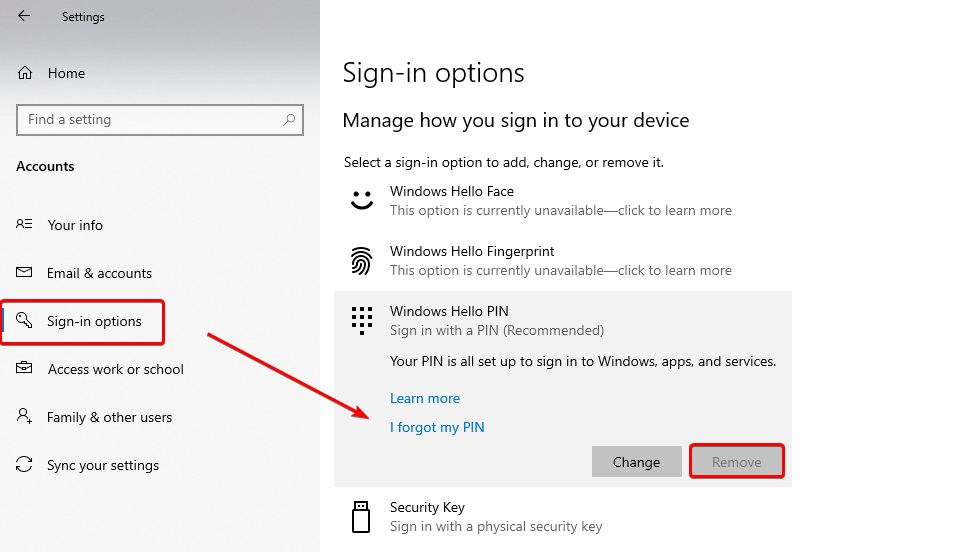
Task: Click the Access work or school briefcase icon
Action: point(25,369)
